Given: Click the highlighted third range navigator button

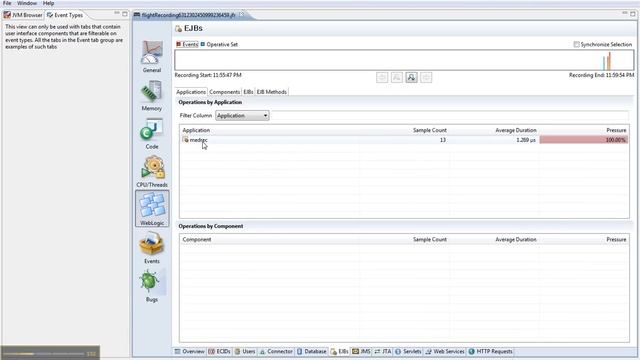Looking at the screenshot, I should click(411, 77).
